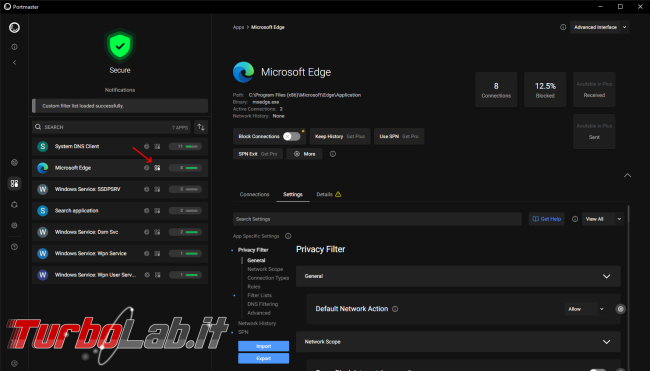Open settings icon for Windows Service: Dsm Svc
650x371 pixels.
(157, 232)
